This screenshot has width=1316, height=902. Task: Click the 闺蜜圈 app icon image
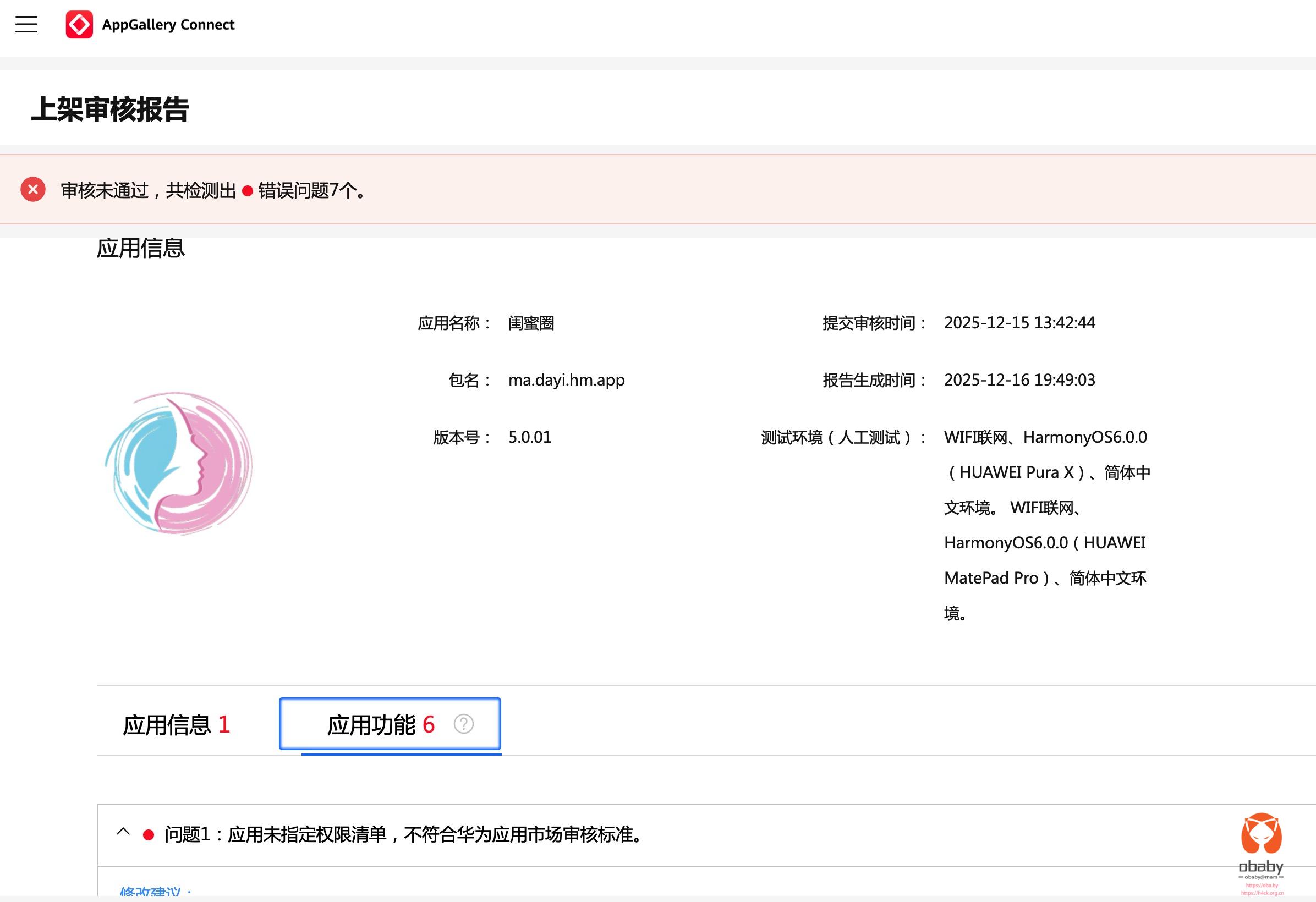179,463
